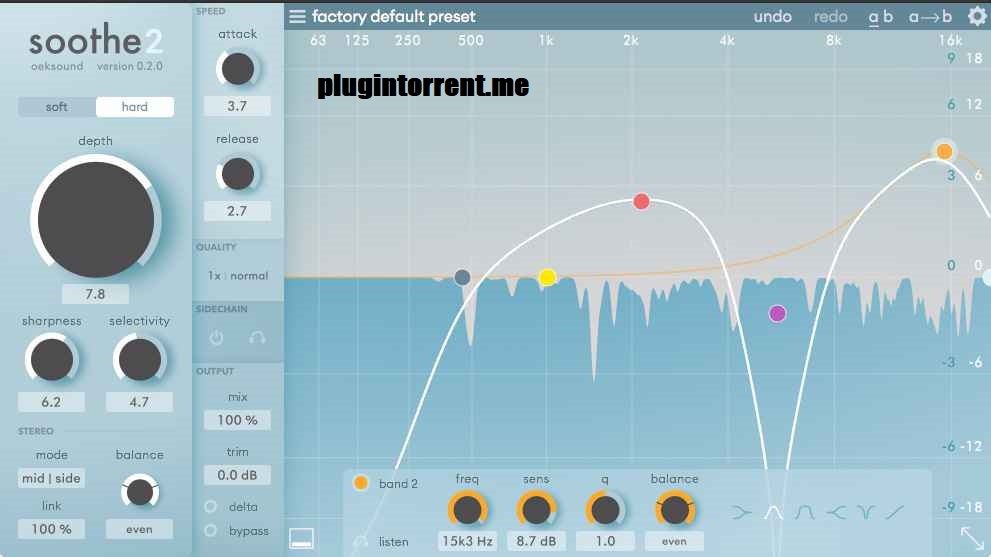The image size is (991, 557).
Task: Click the 500 frequency label
Action: pos(471,40)
